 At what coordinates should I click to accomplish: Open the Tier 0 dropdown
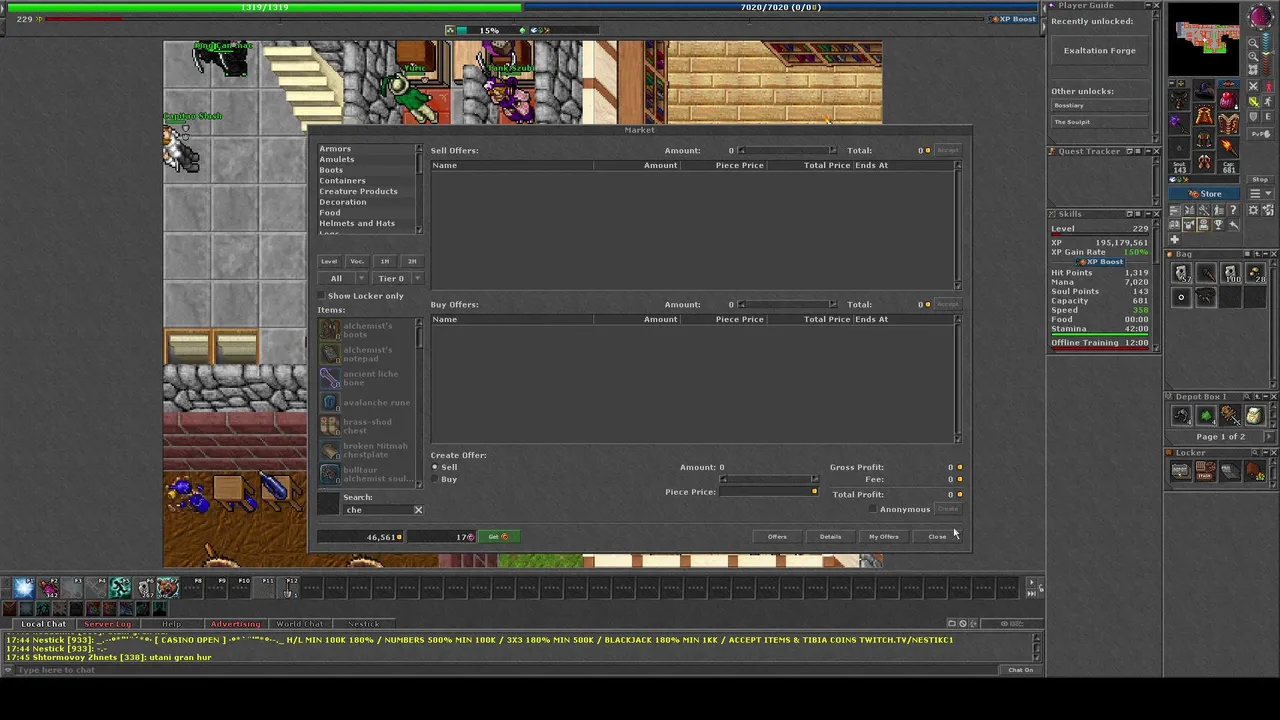coord(398,278)
